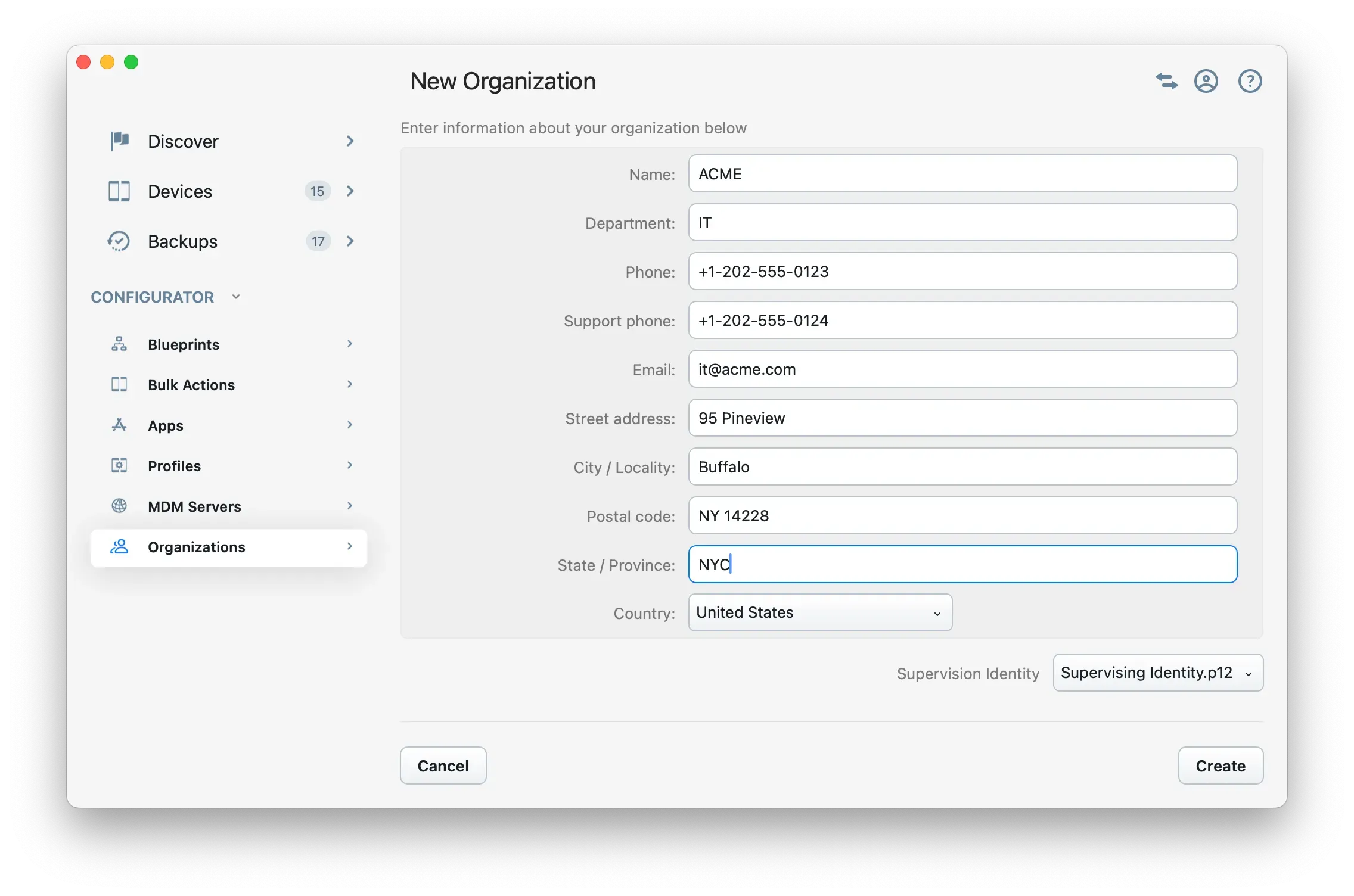Click the Create button

[1220, 766]
